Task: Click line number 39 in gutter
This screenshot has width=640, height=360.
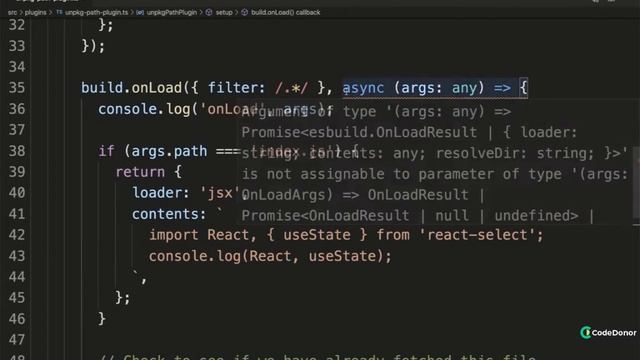Action: pyautogui.click(x=17, y=172)
